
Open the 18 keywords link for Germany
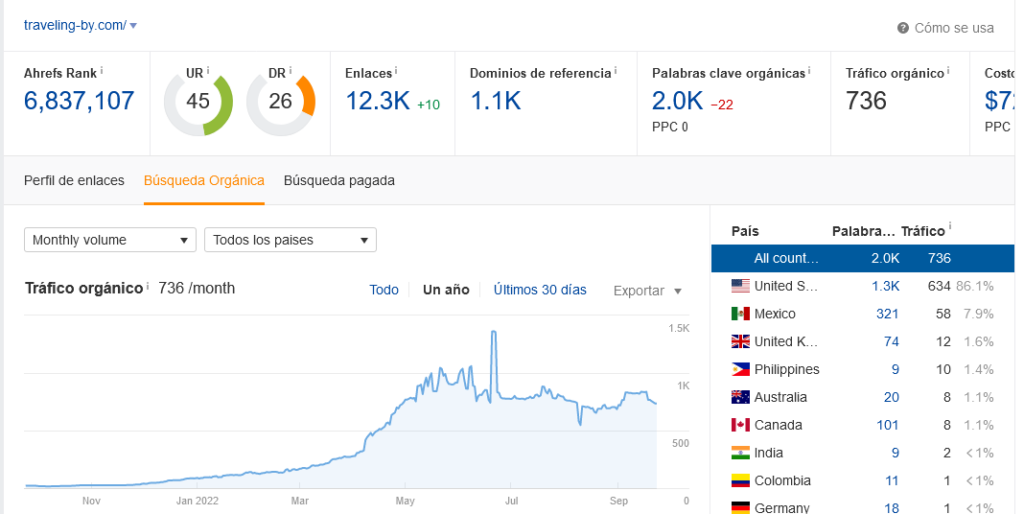coord(891,507)
